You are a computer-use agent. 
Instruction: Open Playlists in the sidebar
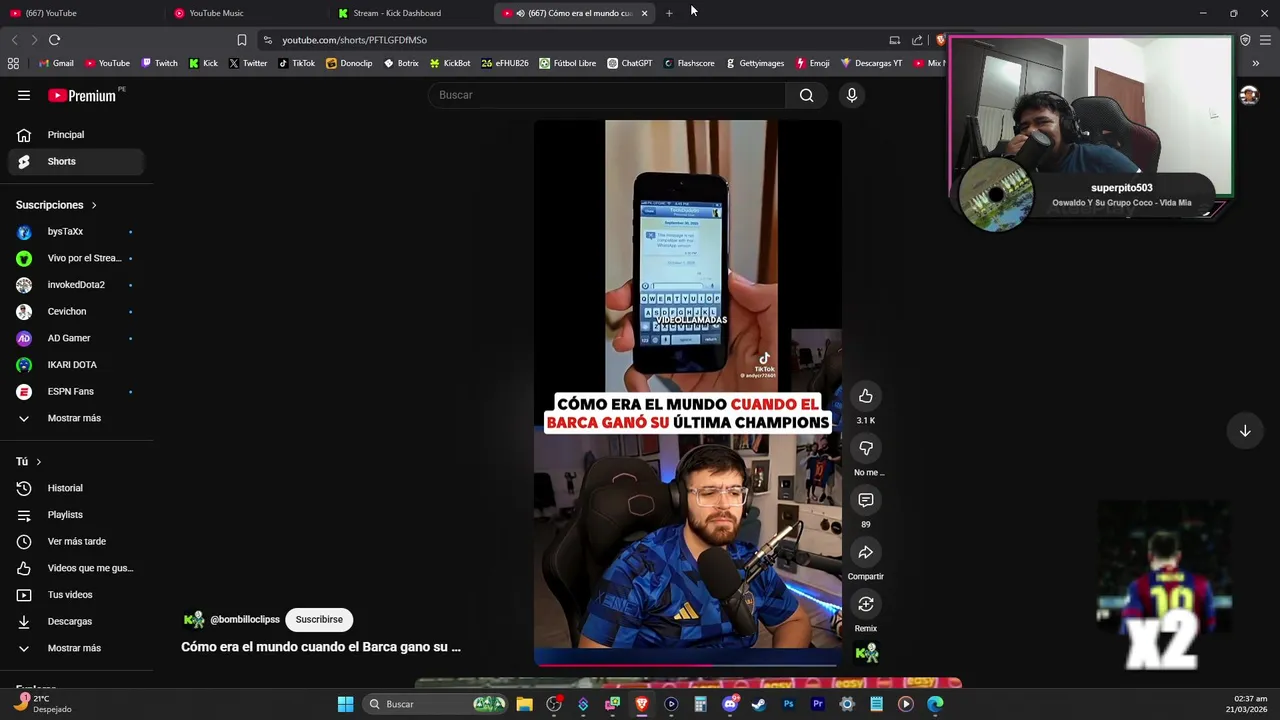76,515
